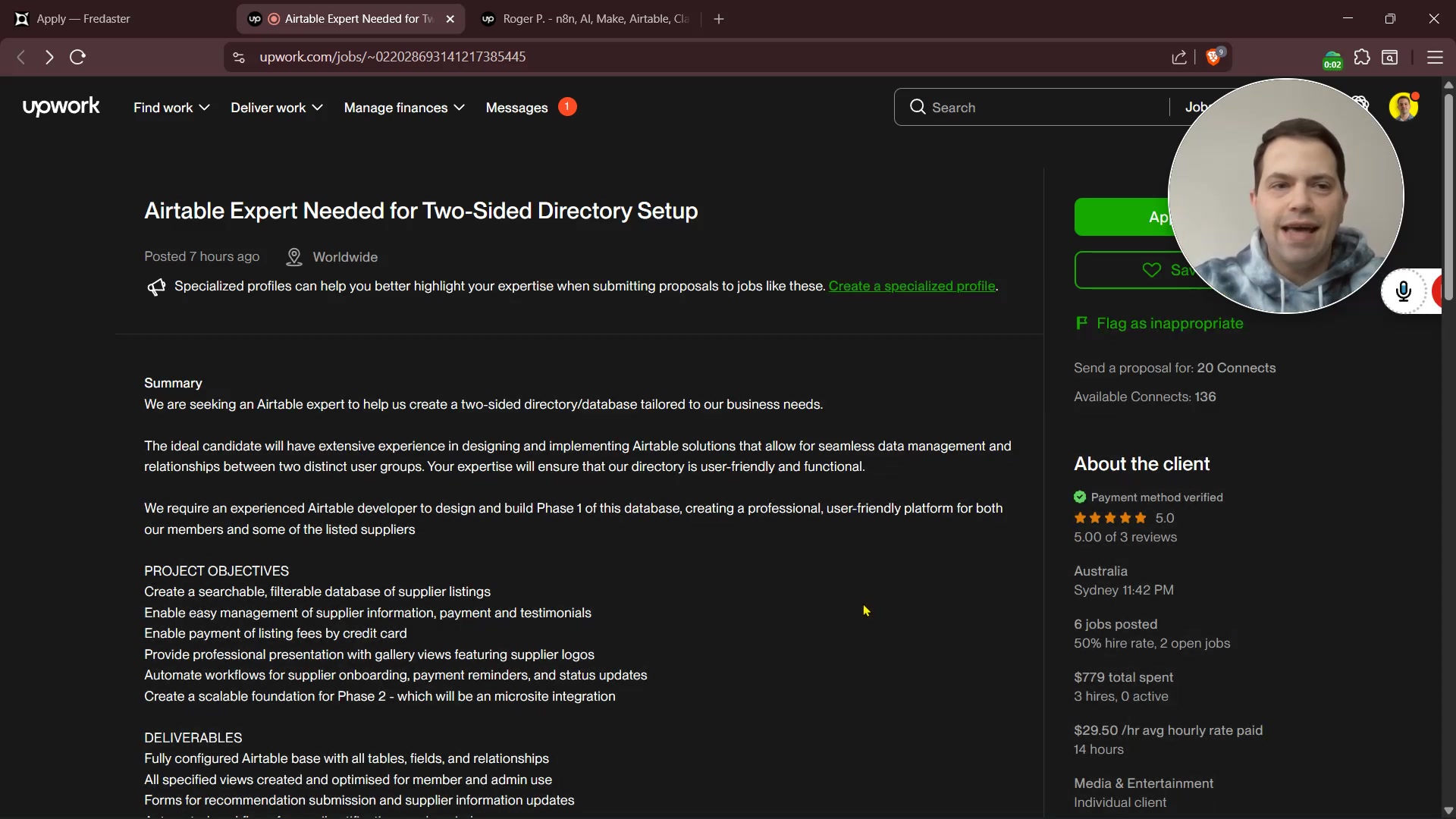Switch to the Roger P. profile tab
1456x819 pixels.
595,19
